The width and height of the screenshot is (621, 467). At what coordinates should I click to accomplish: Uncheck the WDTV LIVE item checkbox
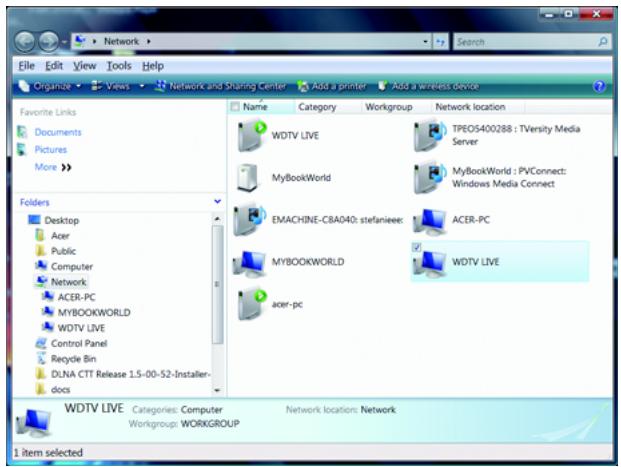click(416, 247)
